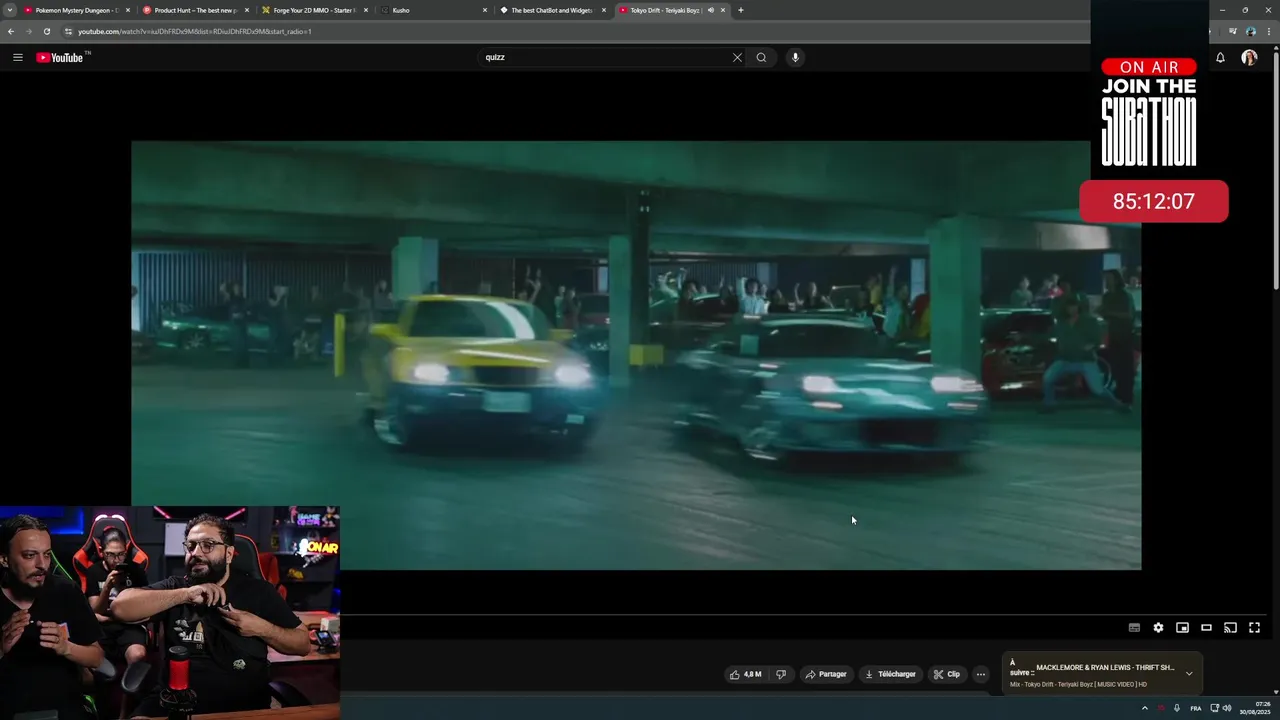The width and height of the screenshot is (1280, 720).
Task: Switch the FRA keyboard language
Action: [x=1196, y=708]
